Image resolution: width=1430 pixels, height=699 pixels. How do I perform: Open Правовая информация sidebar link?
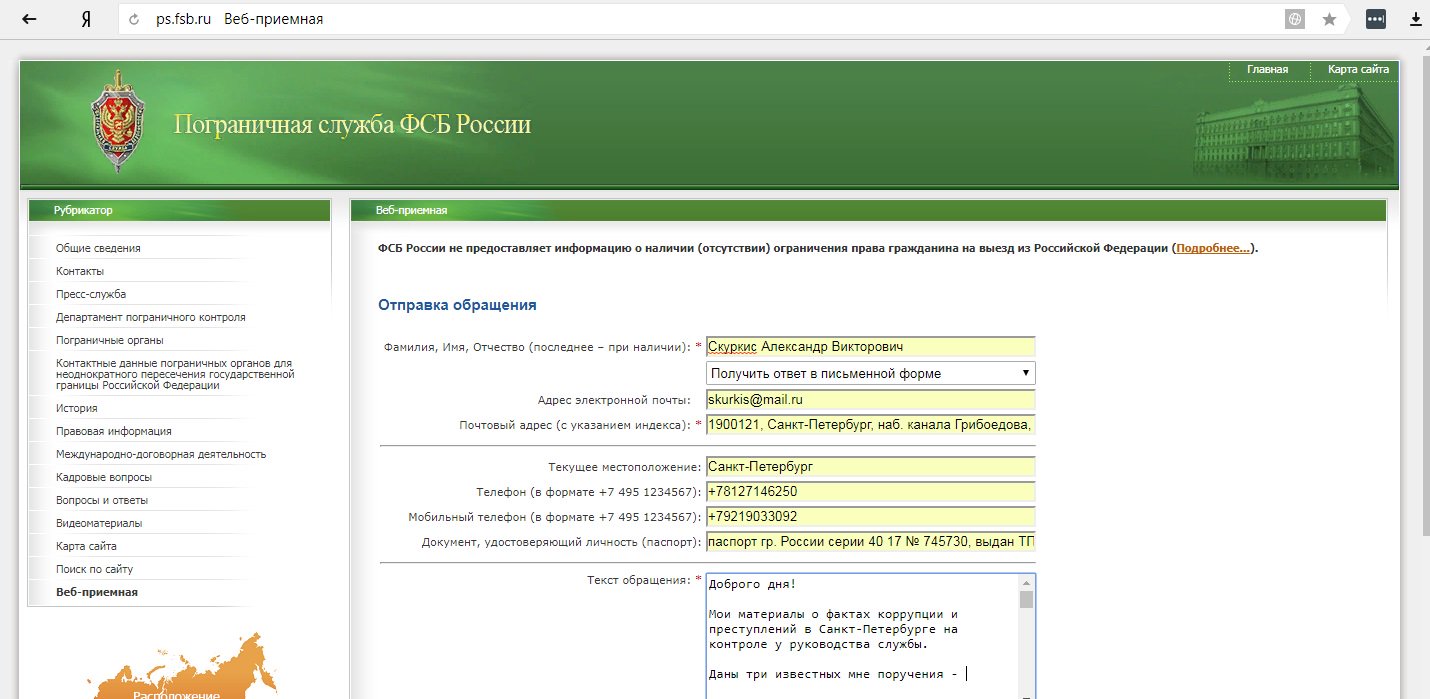coord(114,431)
